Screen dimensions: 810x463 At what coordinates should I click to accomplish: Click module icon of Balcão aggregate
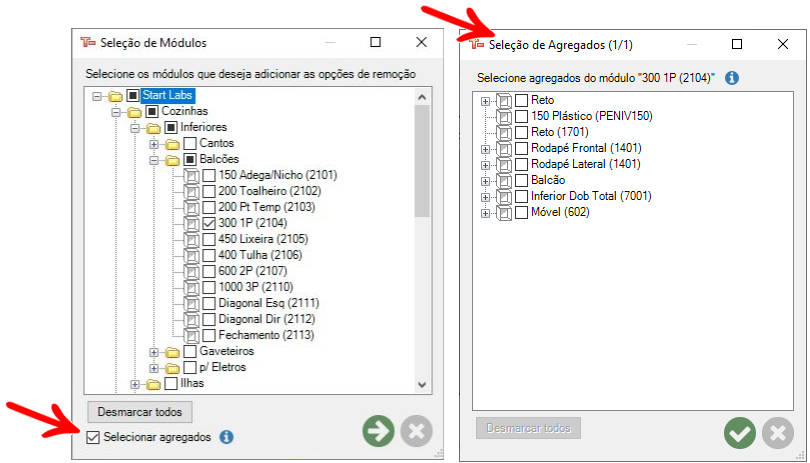504,181
